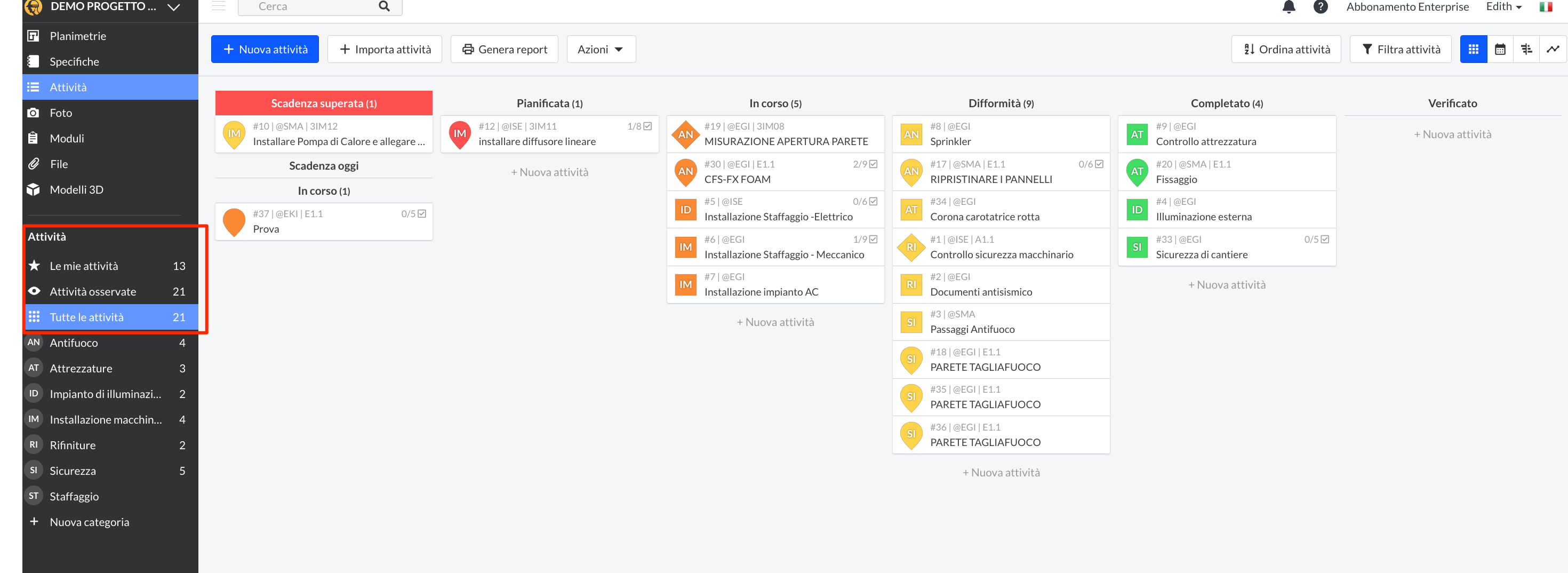
Task: Click the Moduli clipboard icon
Action: coord(34,138)
